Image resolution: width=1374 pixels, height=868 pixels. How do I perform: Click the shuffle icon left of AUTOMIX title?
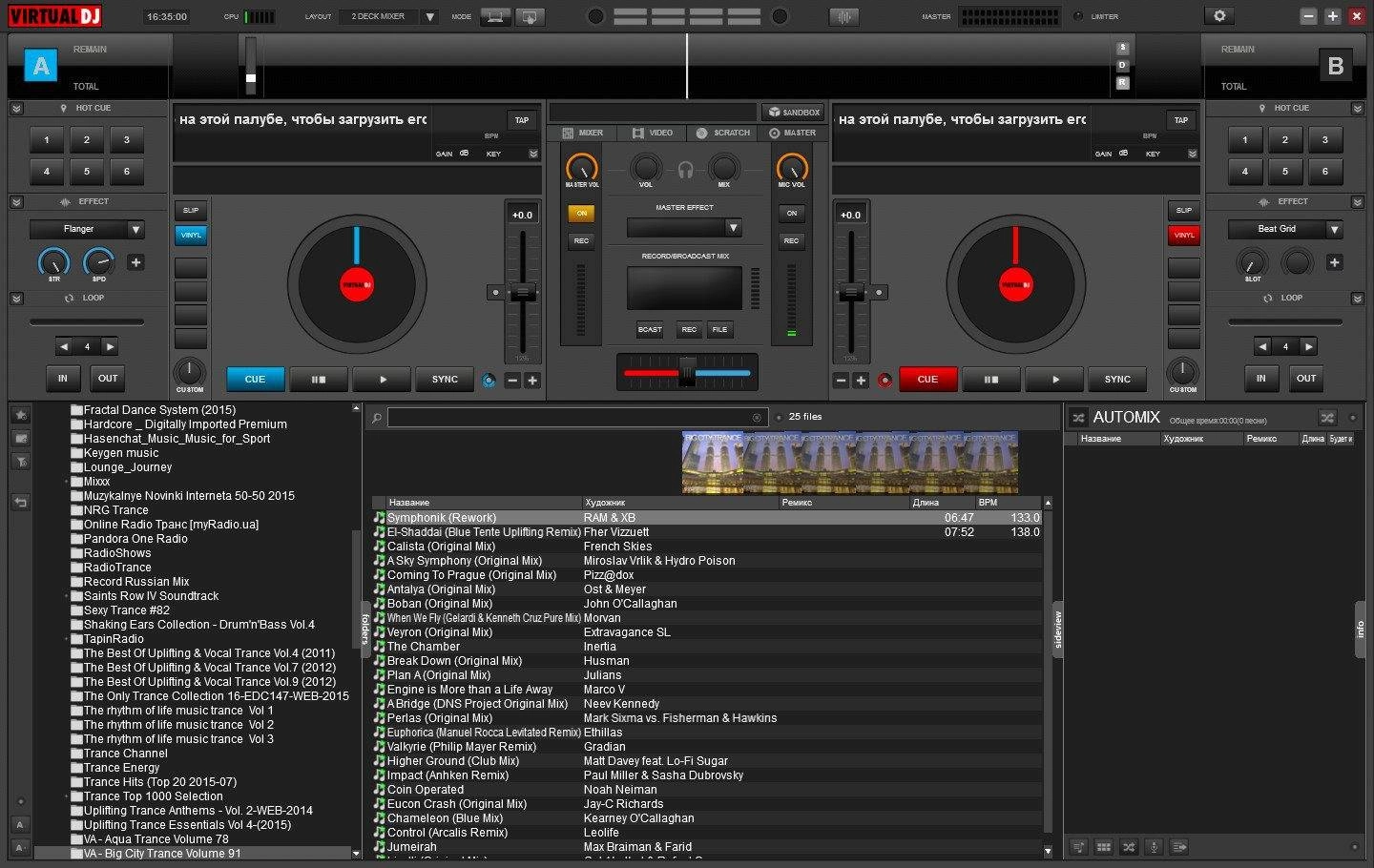[1078, 418]
